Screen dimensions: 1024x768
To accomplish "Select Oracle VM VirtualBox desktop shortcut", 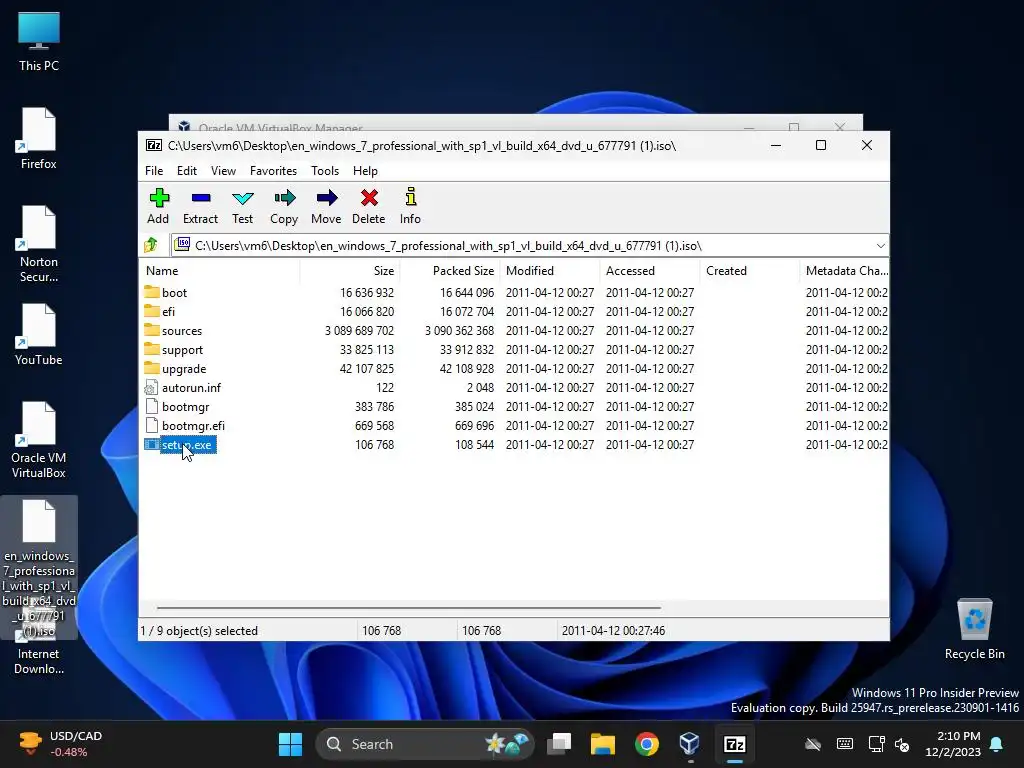I will pyautogui.click(x=39, y=440).
